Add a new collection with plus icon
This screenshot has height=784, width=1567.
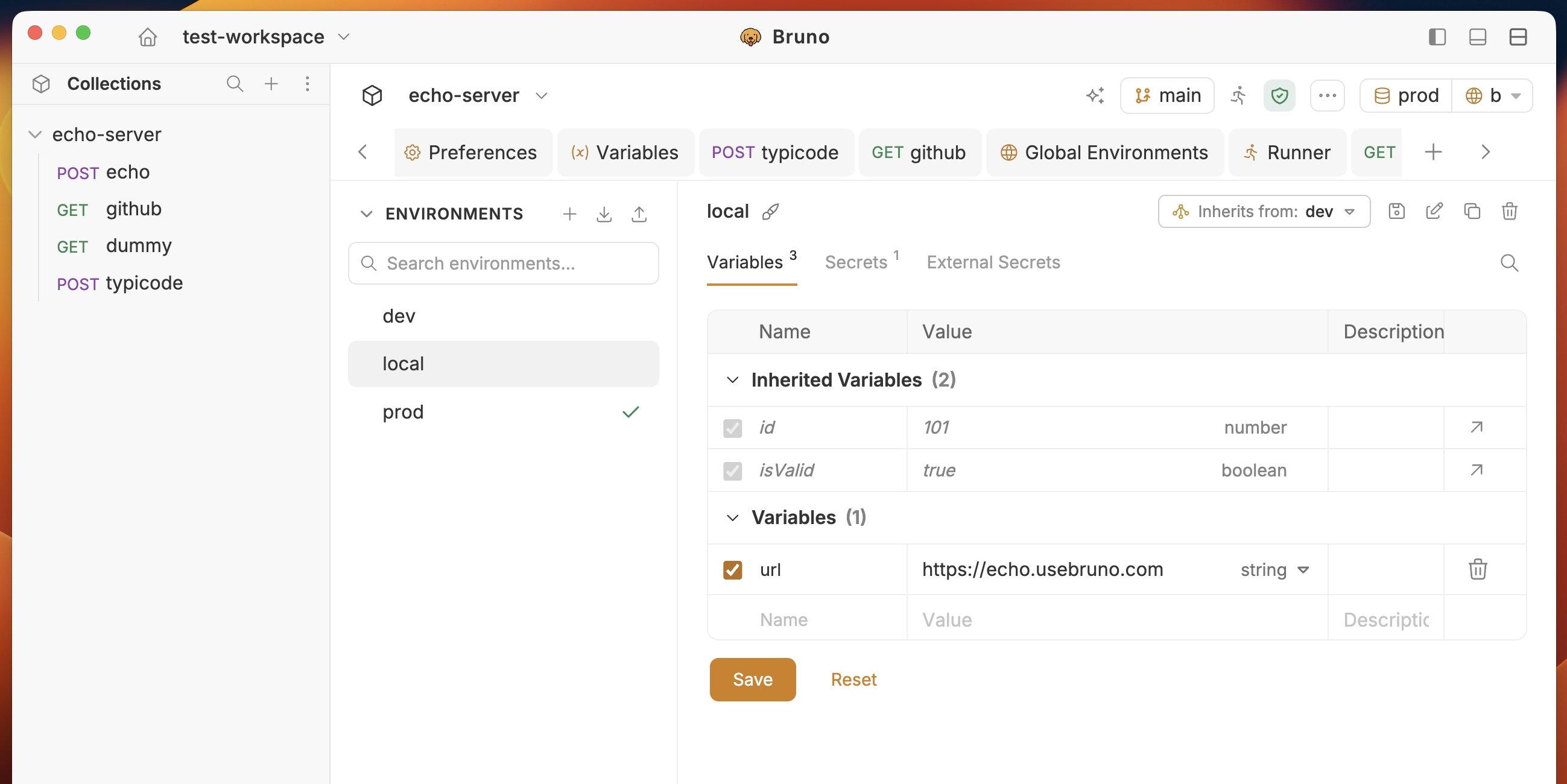(x=271, y=83)
